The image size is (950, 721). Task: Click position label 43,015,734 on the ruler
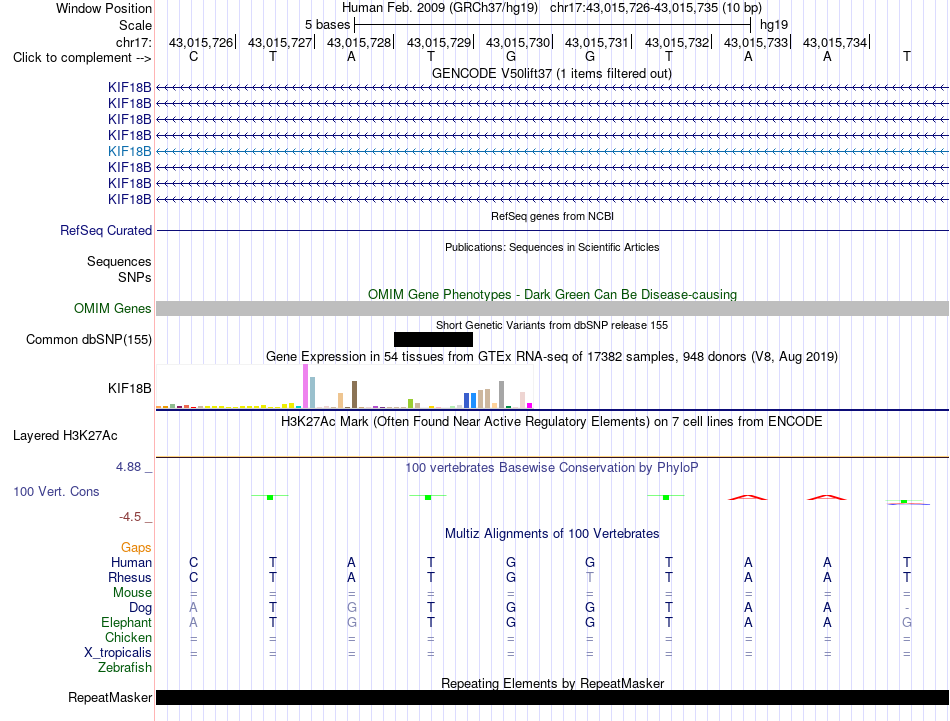point(835,42)
